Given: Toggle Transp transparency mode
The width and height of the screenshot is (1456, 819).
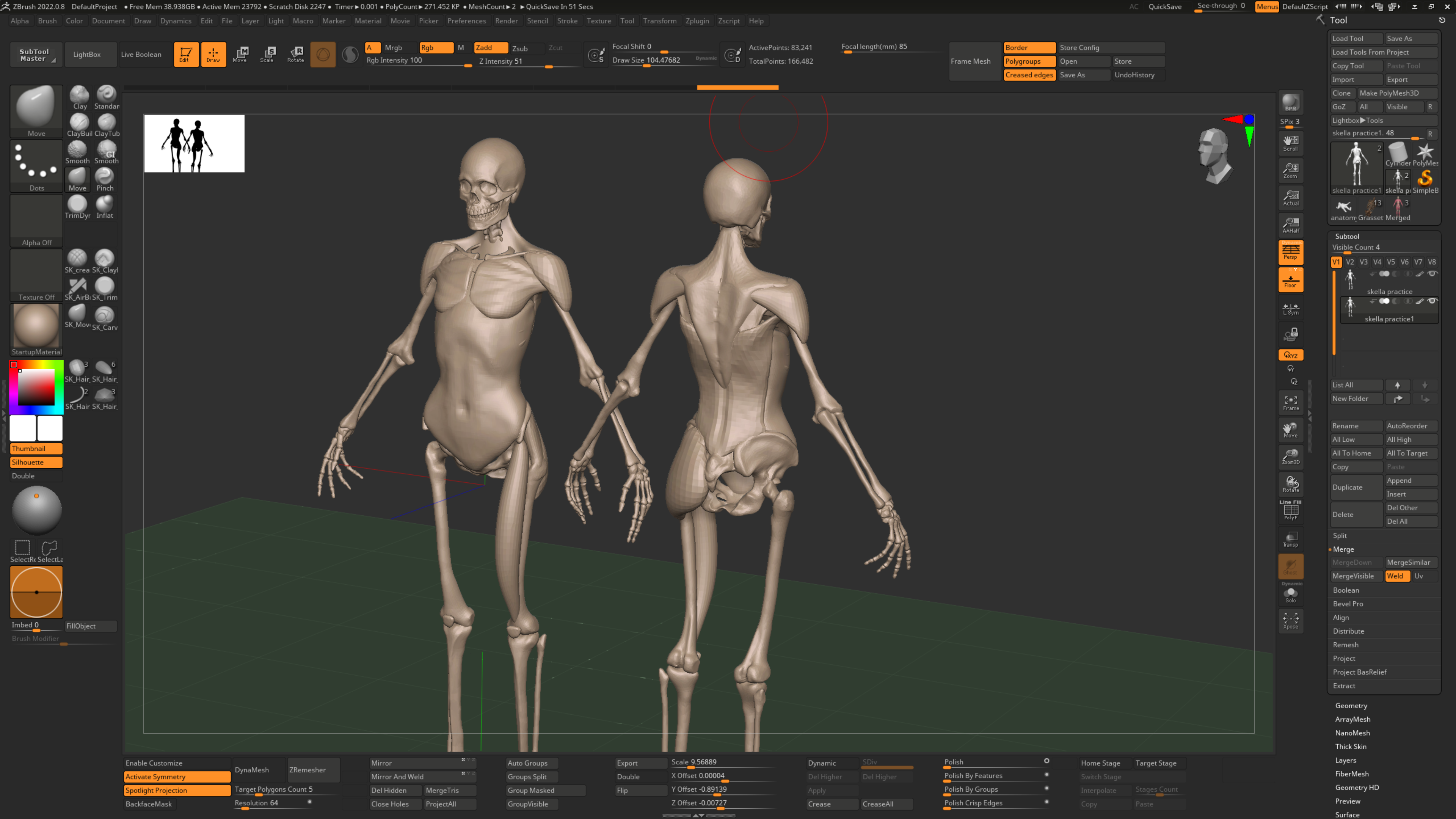Looking at the screenshot, I should pos(1291,539).
